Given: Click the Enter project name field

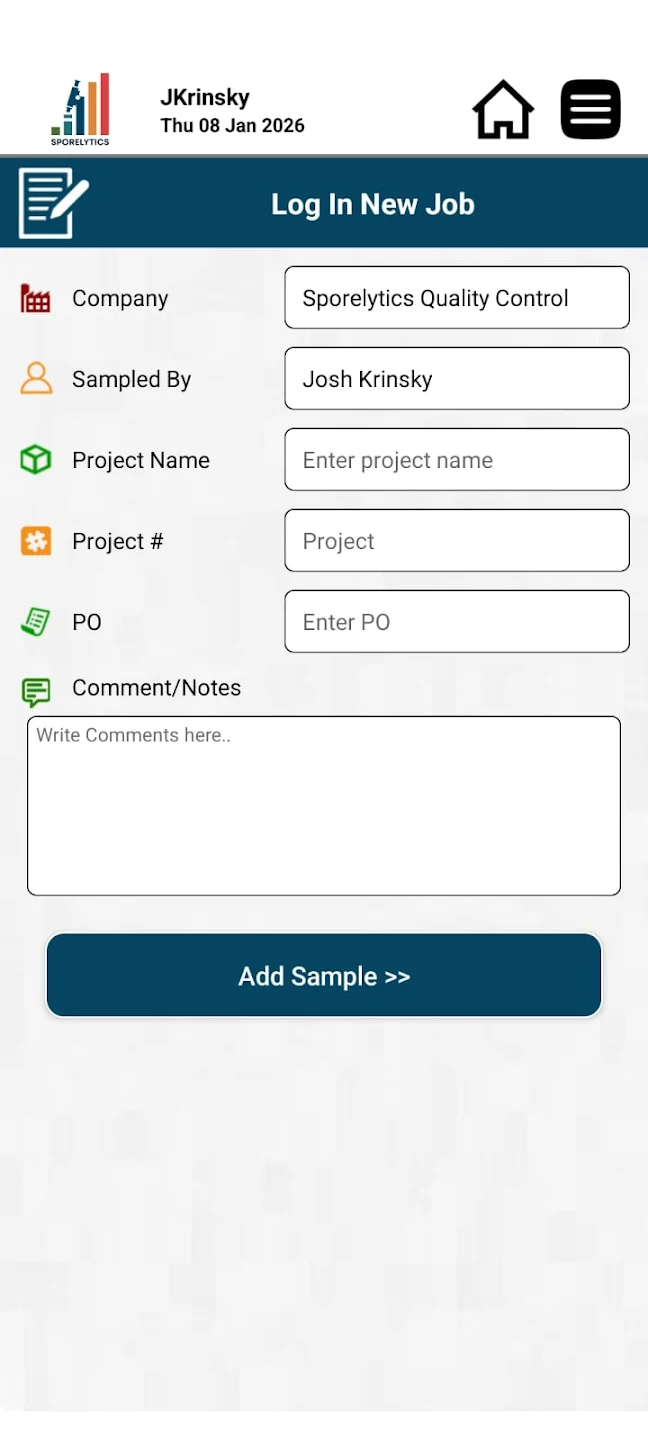Looking at the screenshot, I should pos(456,460).
